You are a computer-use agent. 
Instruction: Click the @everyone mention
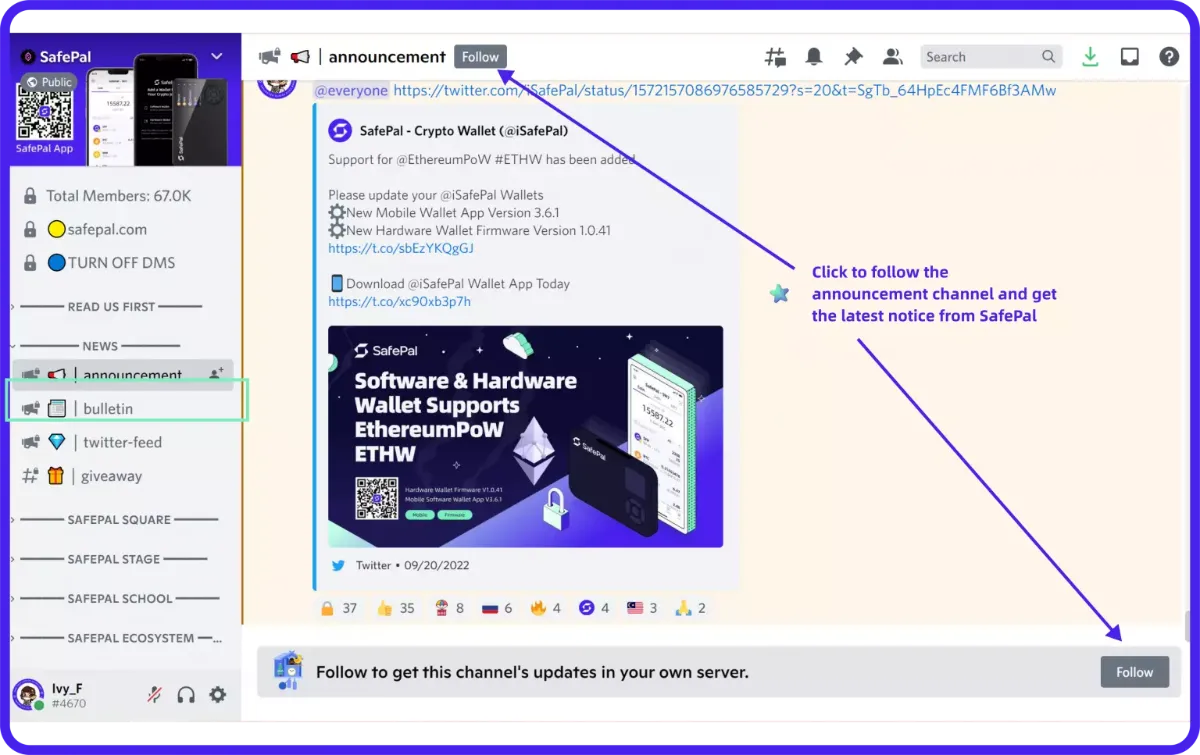pyautogui.click(x=351, y=90)
